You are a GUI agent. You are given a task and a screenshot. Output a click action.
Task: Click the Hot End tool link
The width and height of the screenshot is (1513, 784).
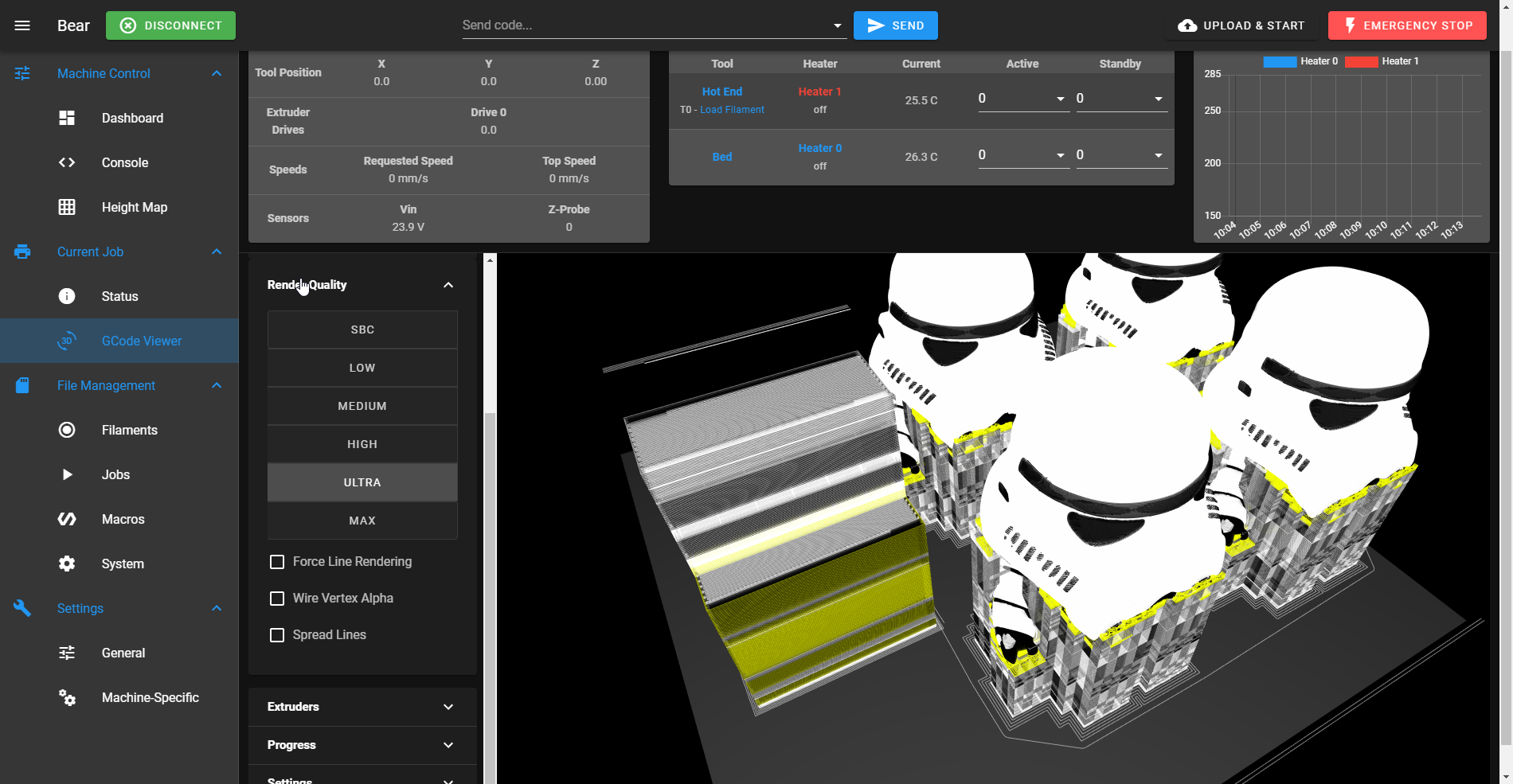[721, 92]
